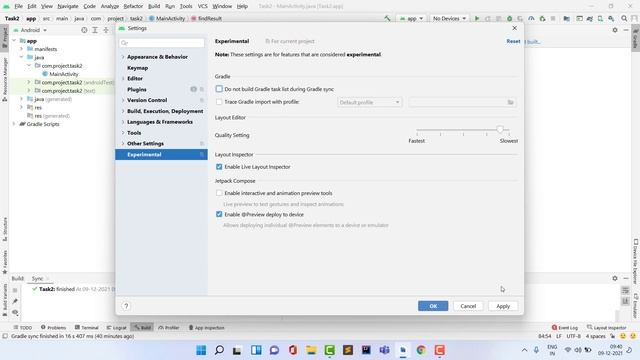This screenshot has width=640, height=360.
Task: Click the green Run app icon
Action: click(477, 18)
